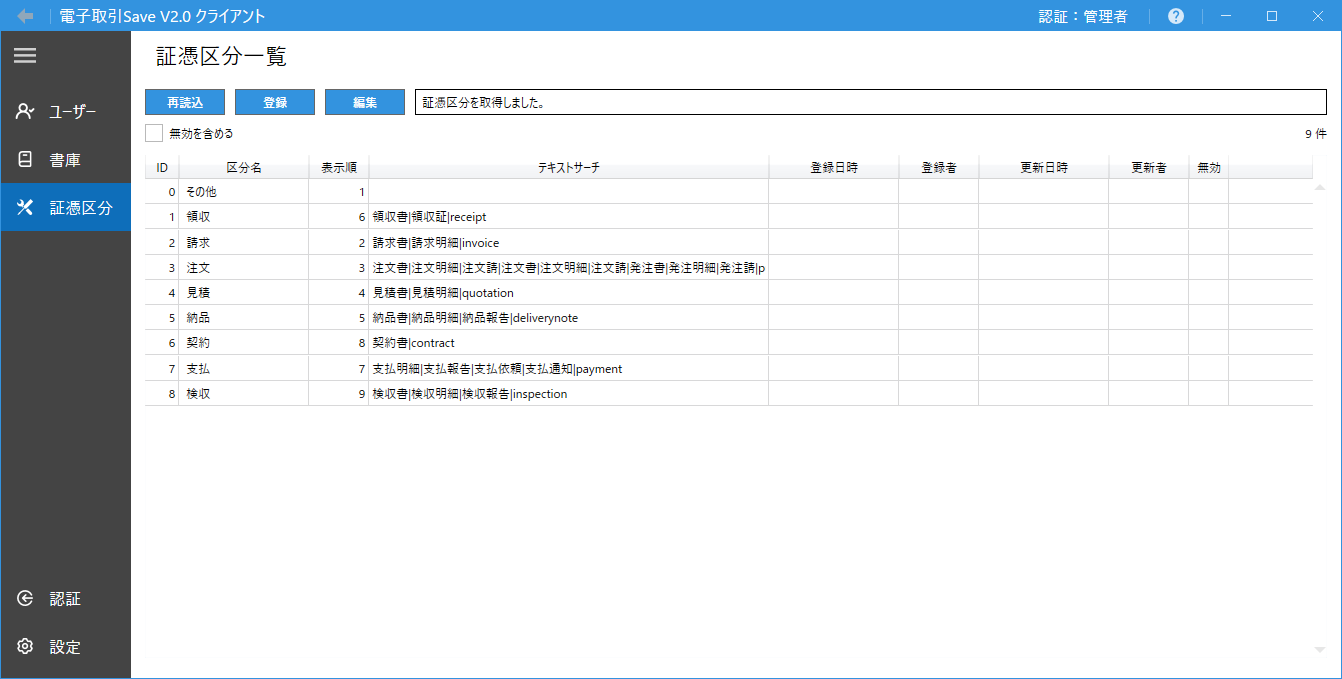Click the back arrow in title bar
Screen dimensions: 1342x679
tap(25, 16)
